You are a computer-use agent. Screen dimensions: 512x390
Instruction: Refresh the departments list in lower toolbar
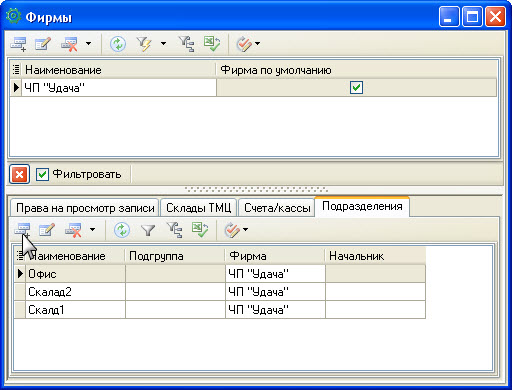coord(122,230)
